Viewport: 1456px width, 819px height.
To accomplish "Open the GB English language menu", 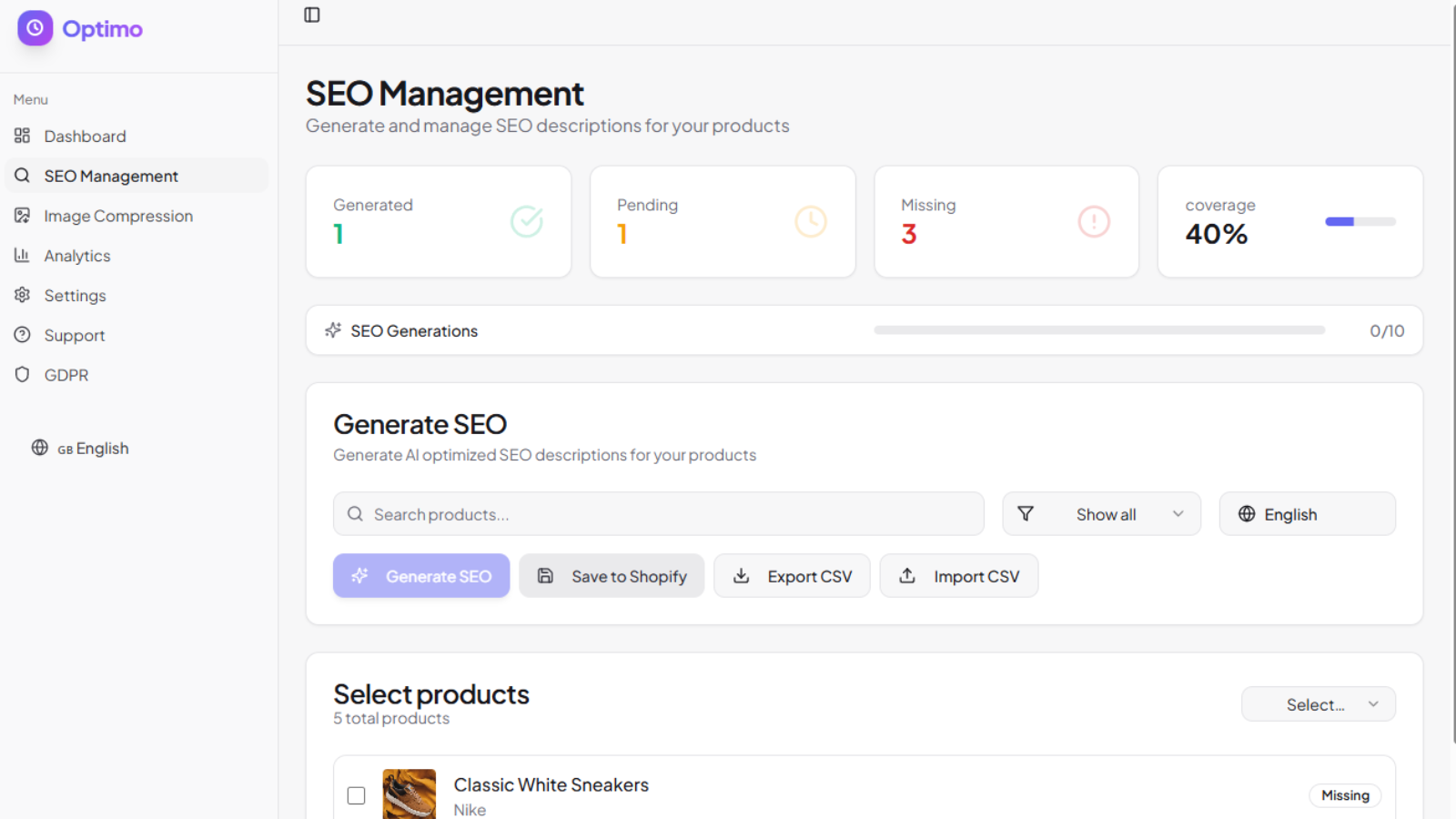I will 91,448.
